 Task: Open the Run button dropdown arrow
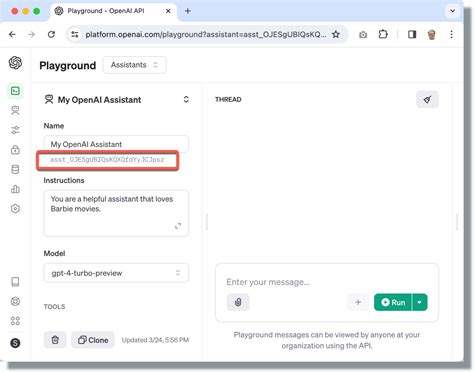[x=420, y=302]
